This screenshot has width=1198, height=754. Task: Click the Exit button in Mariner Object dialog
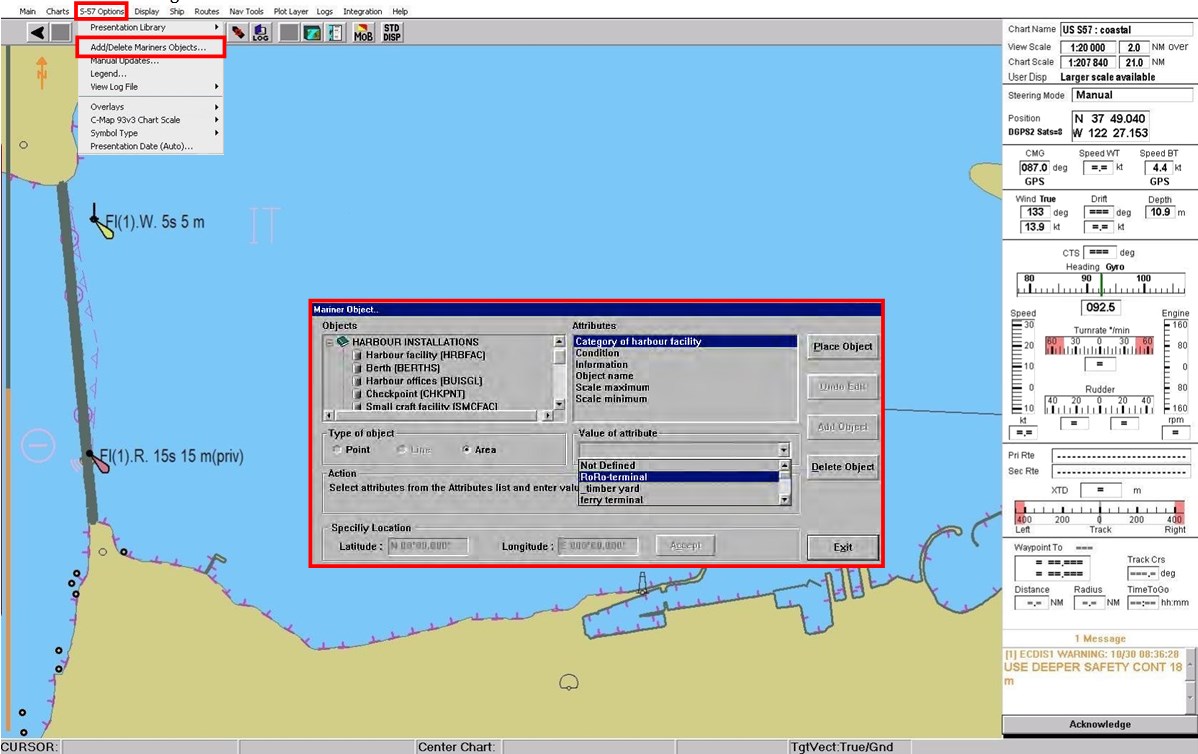tap(843, 548)
